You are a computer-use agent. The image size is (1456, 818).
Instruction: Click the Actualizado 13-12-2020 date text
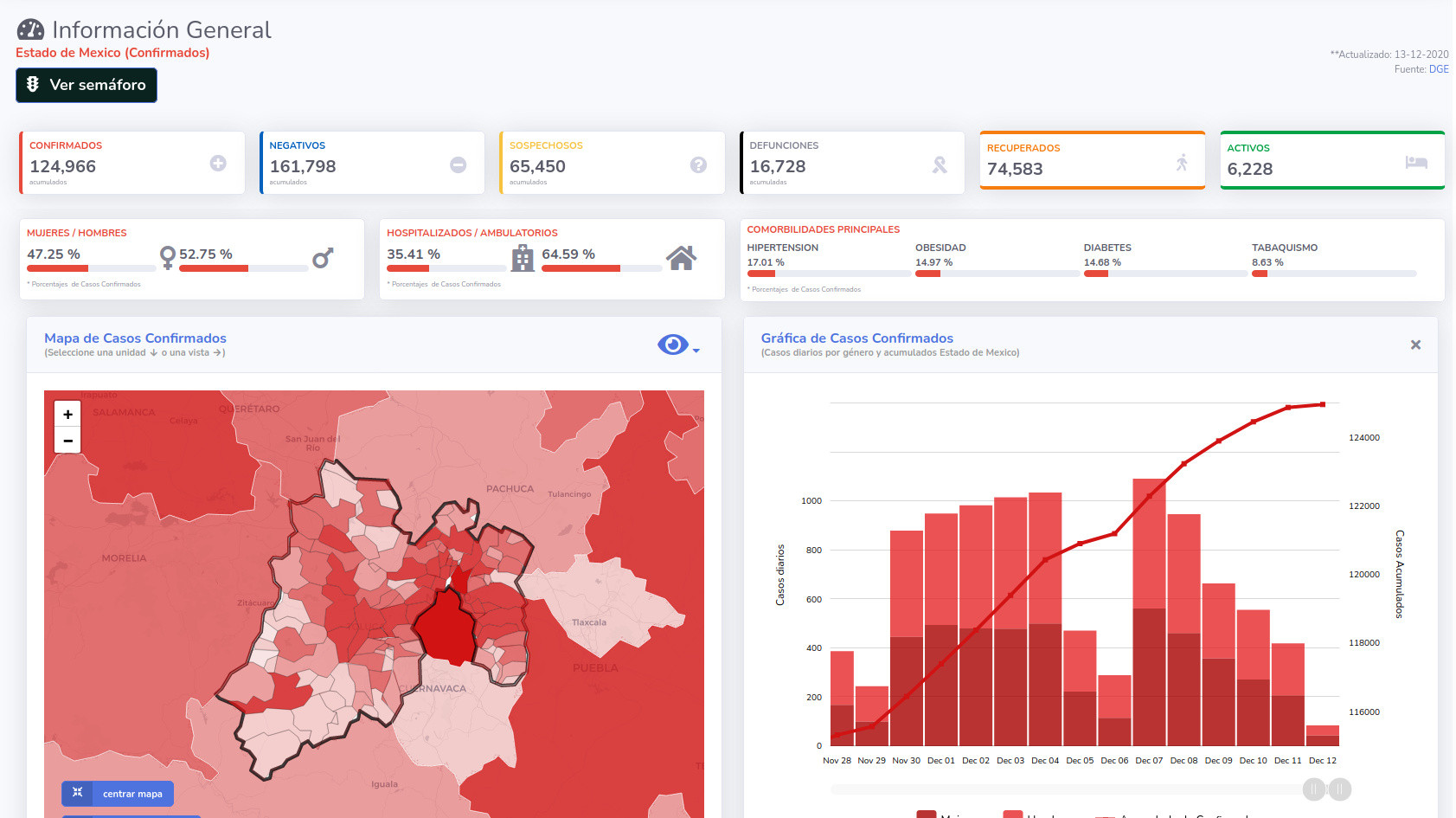click(x=1389, y=55)
